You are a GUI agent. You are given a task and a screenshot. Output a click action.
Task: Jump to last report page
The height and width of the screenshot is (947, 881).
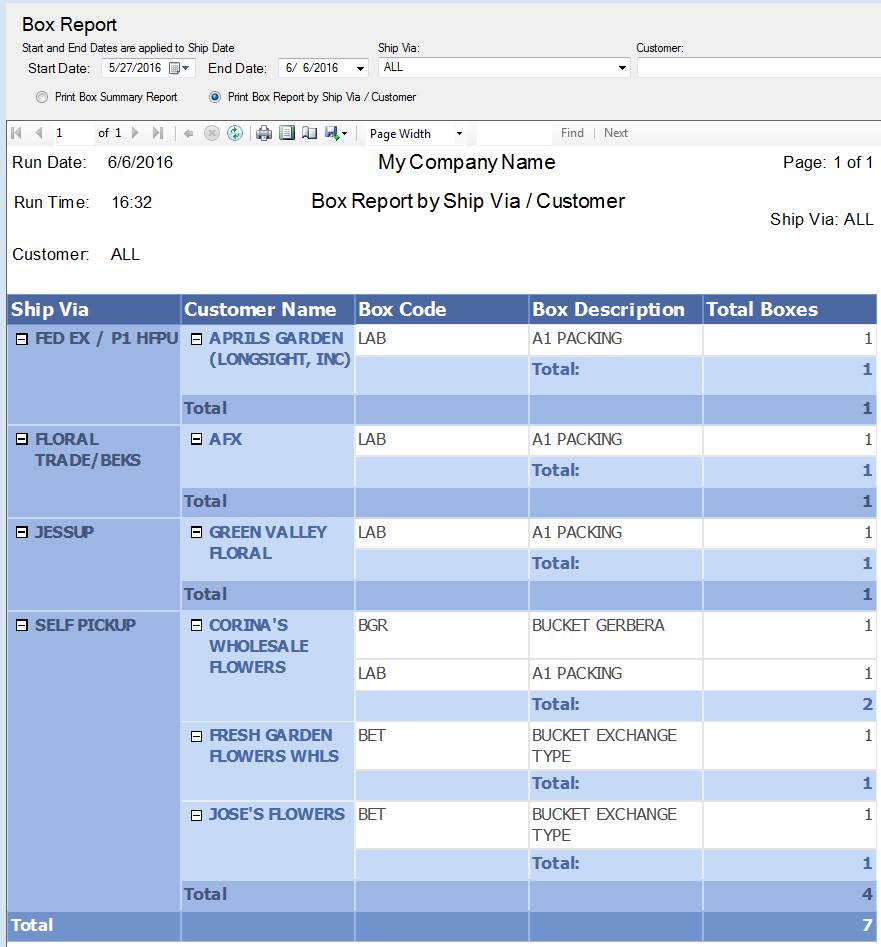158,133
